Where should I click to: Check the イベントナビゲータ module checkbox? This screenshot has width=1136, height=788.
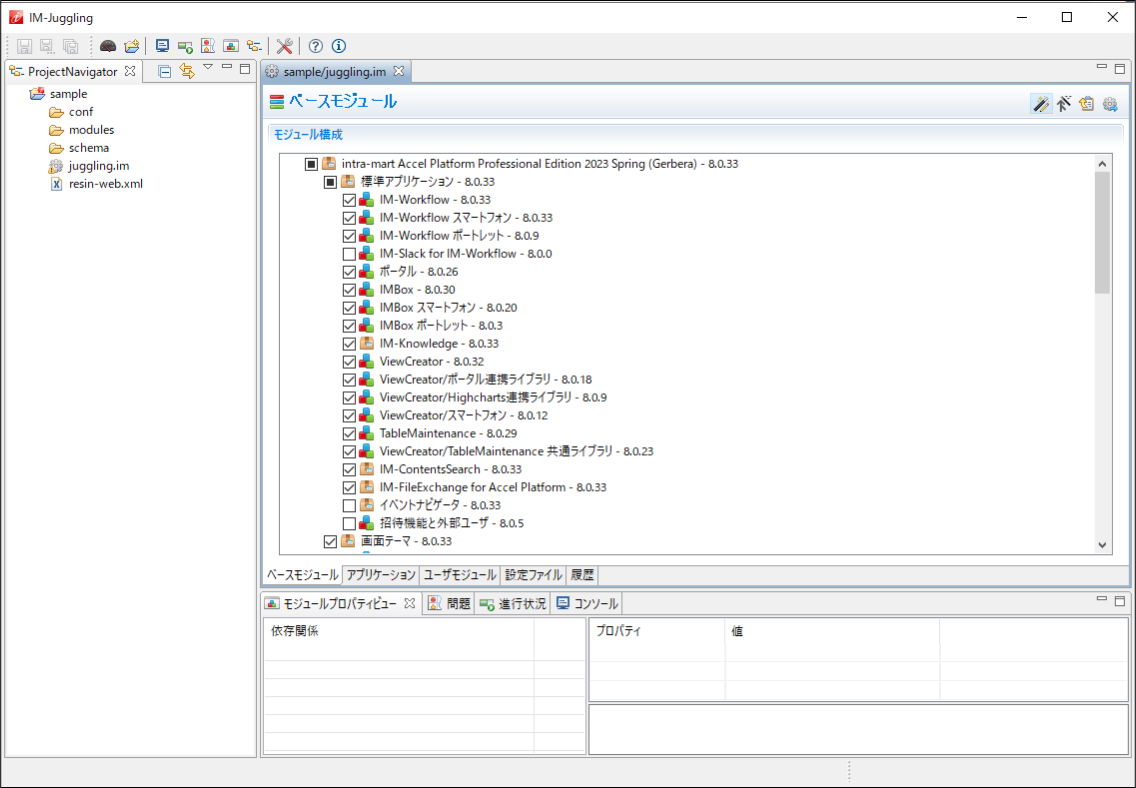click(349, 506)
